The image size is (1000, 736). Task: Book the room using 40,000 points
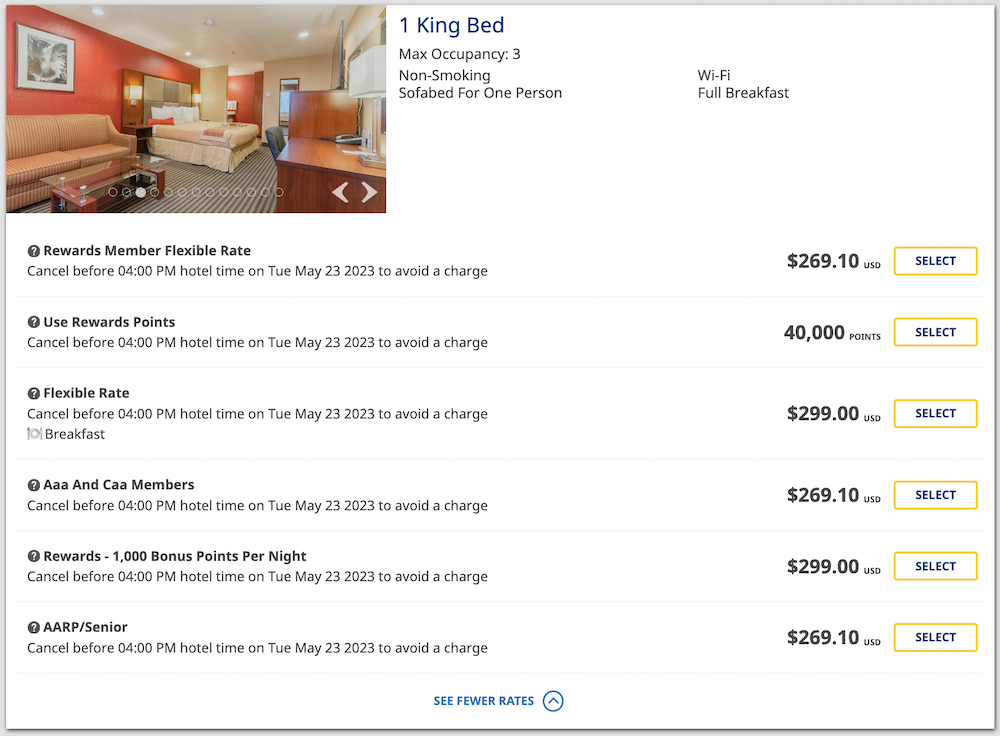934,332
